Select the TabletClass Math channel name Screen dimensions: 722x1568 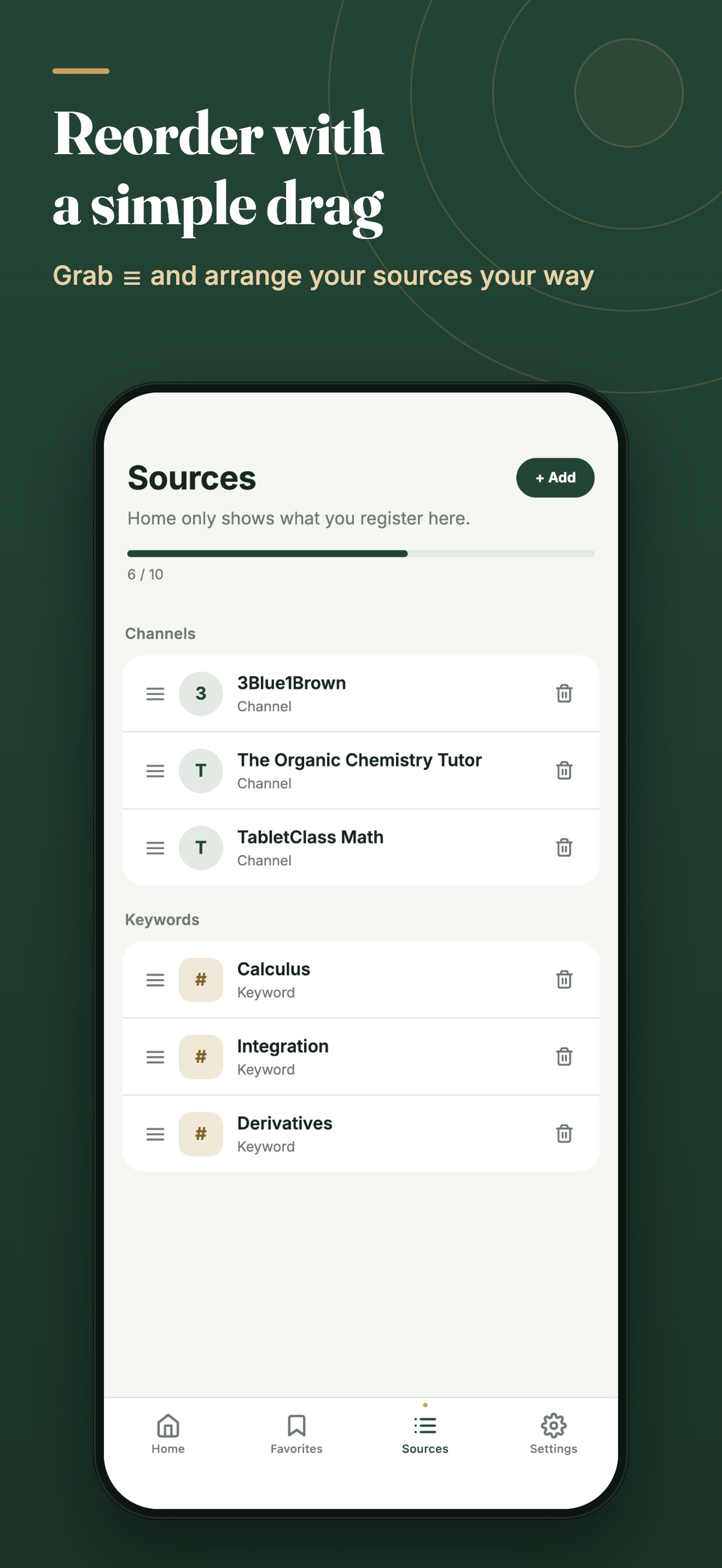click(310, 837)
